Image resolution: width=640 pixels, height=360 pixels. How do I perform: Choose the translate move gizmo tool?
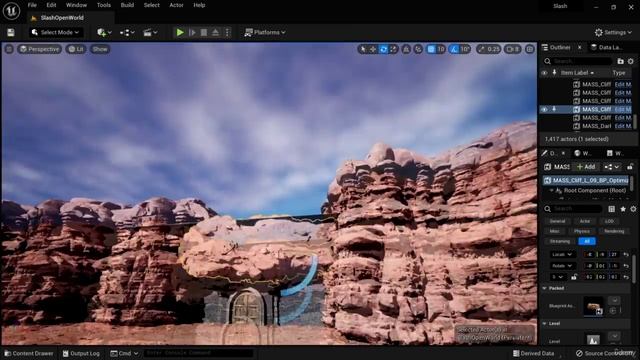[373, 49]
